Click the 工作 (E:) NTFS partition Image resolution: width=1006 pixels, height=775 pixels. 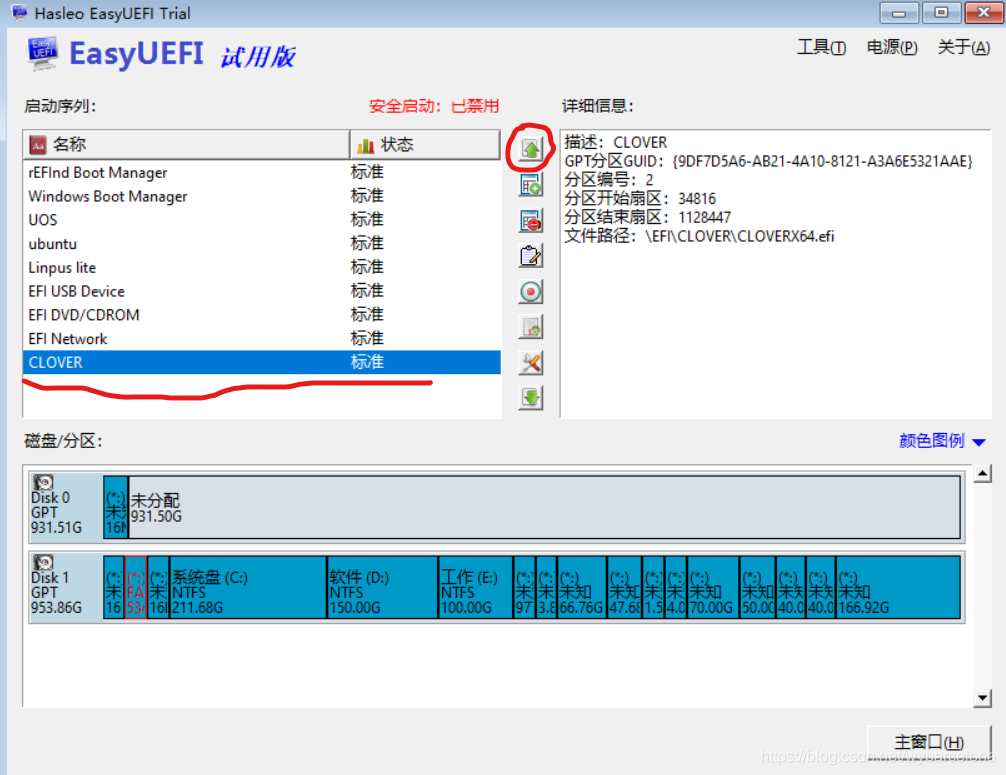coord(476,588)
